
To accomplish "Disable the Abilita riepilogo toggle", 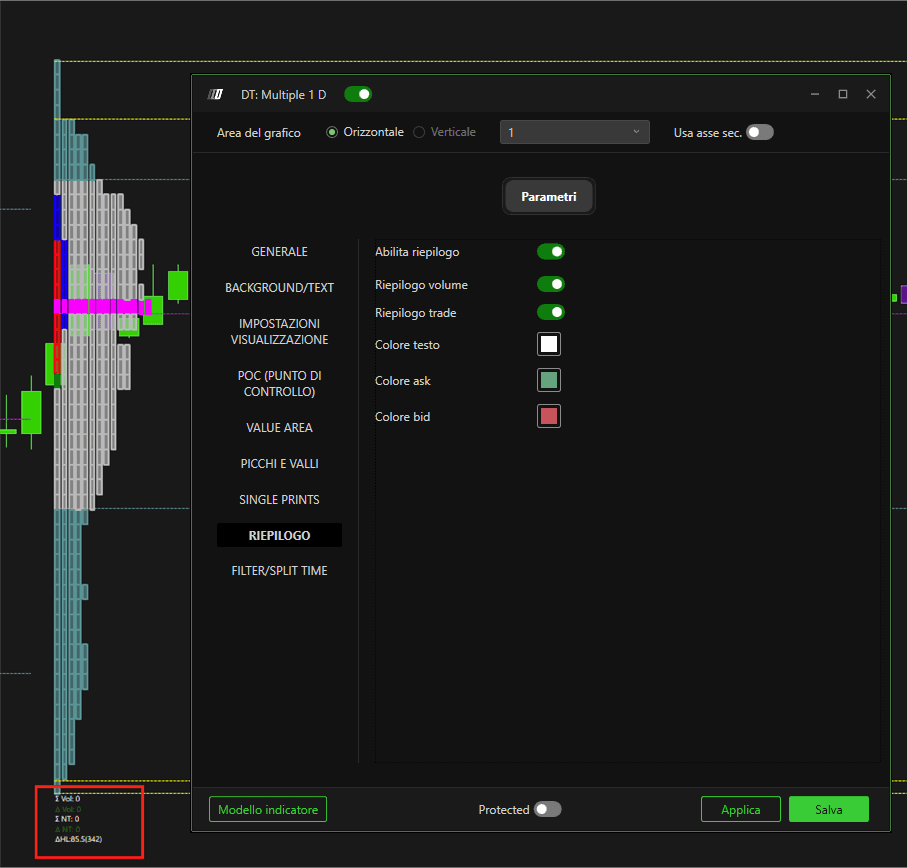I will pyautogui.click(x=551, y=252).
